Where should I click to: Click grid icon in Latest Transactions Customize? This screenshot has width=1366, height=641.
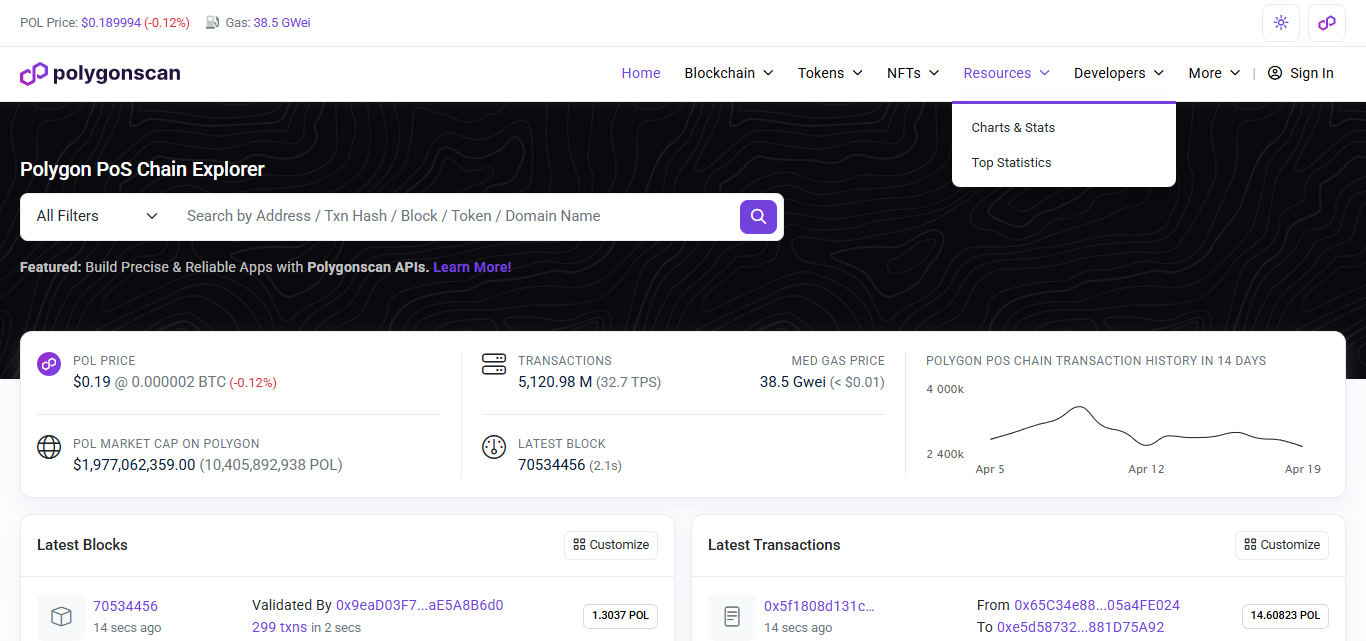(1250, 545)
